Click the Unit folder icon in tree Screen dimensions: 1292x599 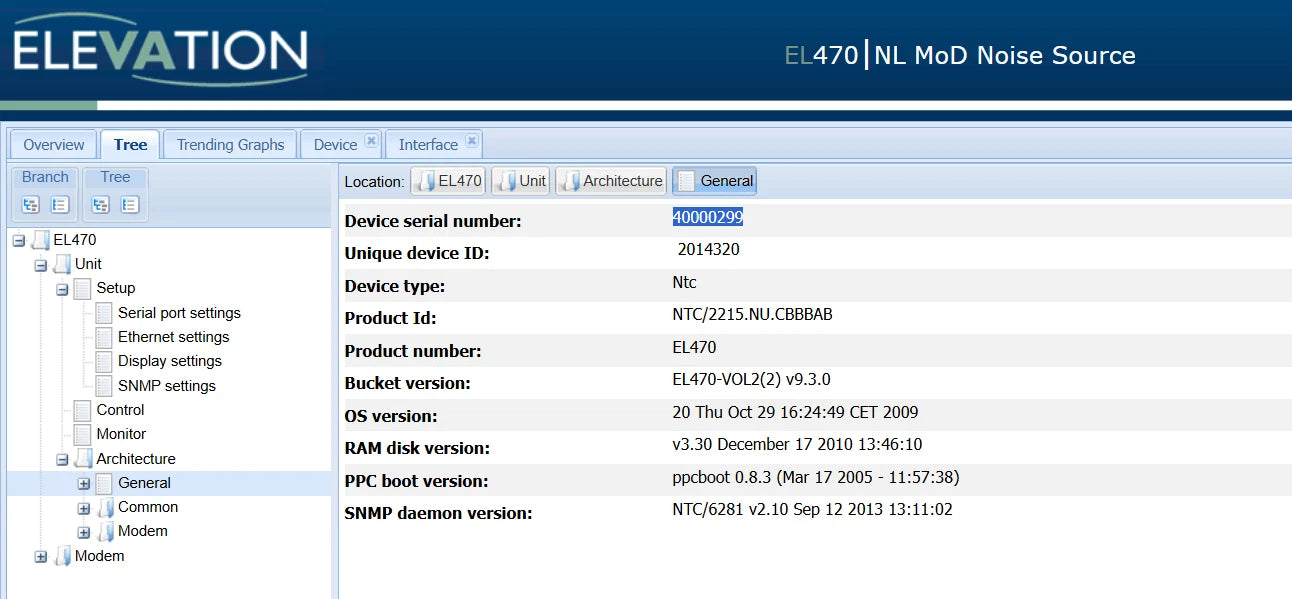tap(62, 264)
